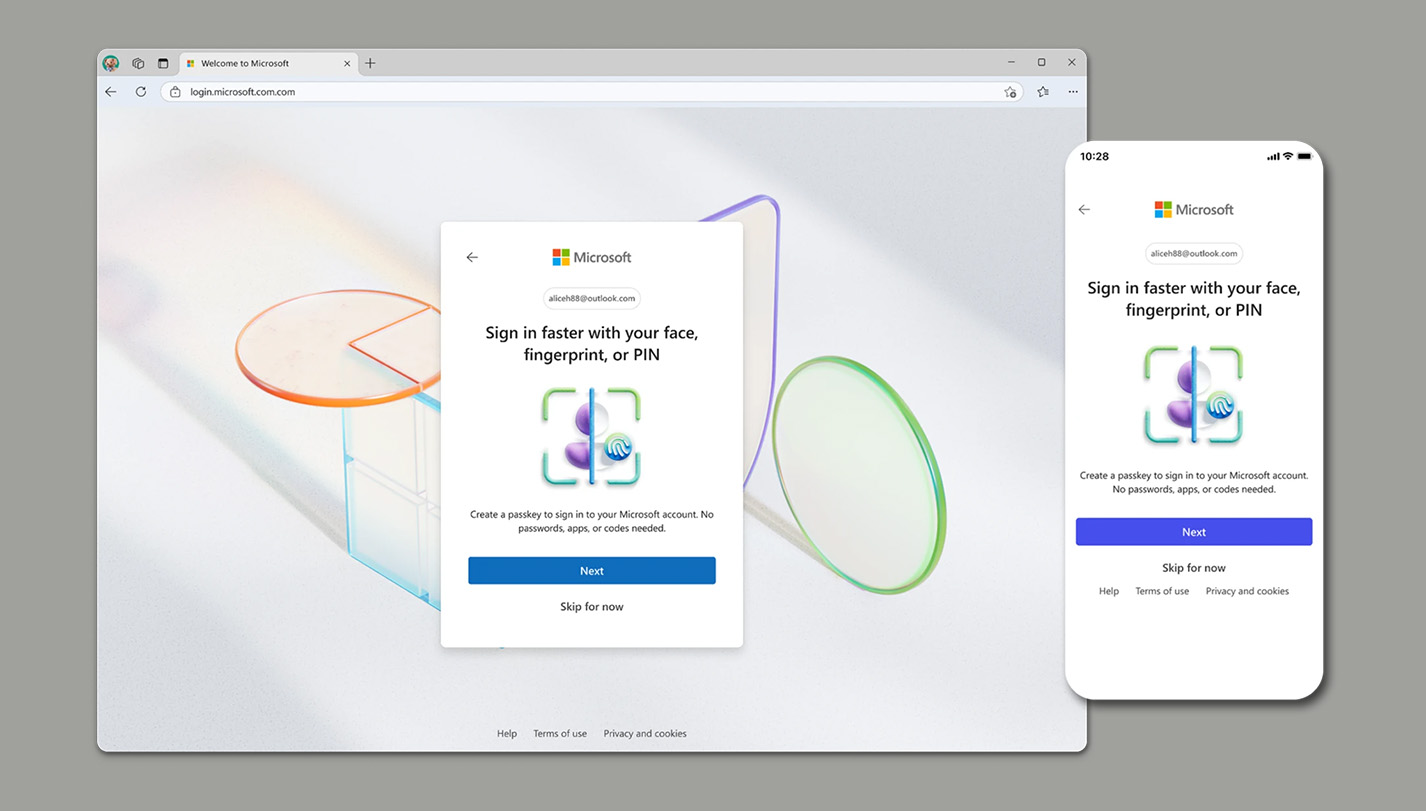This screenshot has height=811, width=1426.
Task: Tap the Microsoft logo on the phone screen
Action: click(x=1194, y=210)
